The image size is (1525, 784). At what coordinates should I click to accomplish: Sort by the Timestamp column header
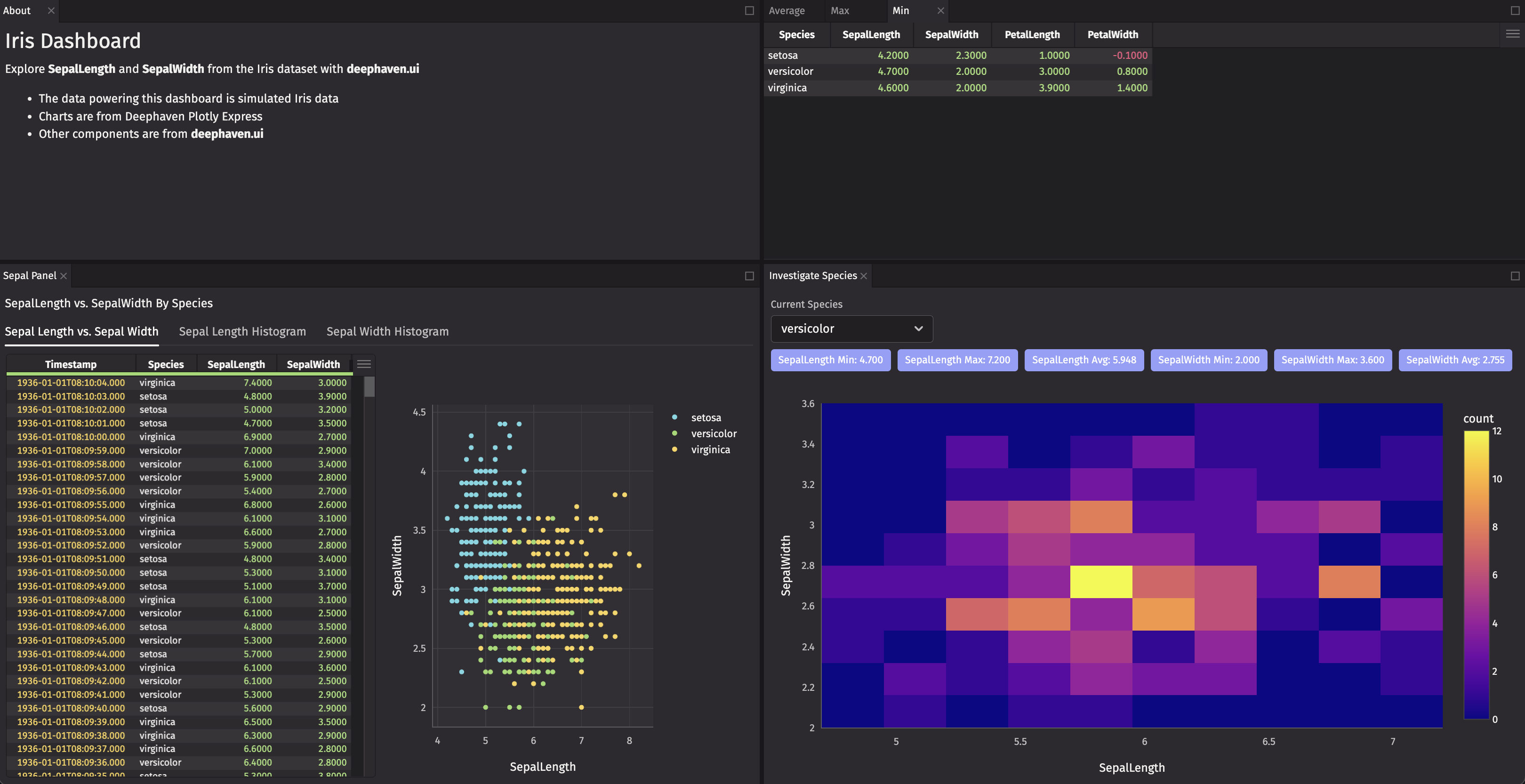tap(71, 365)
